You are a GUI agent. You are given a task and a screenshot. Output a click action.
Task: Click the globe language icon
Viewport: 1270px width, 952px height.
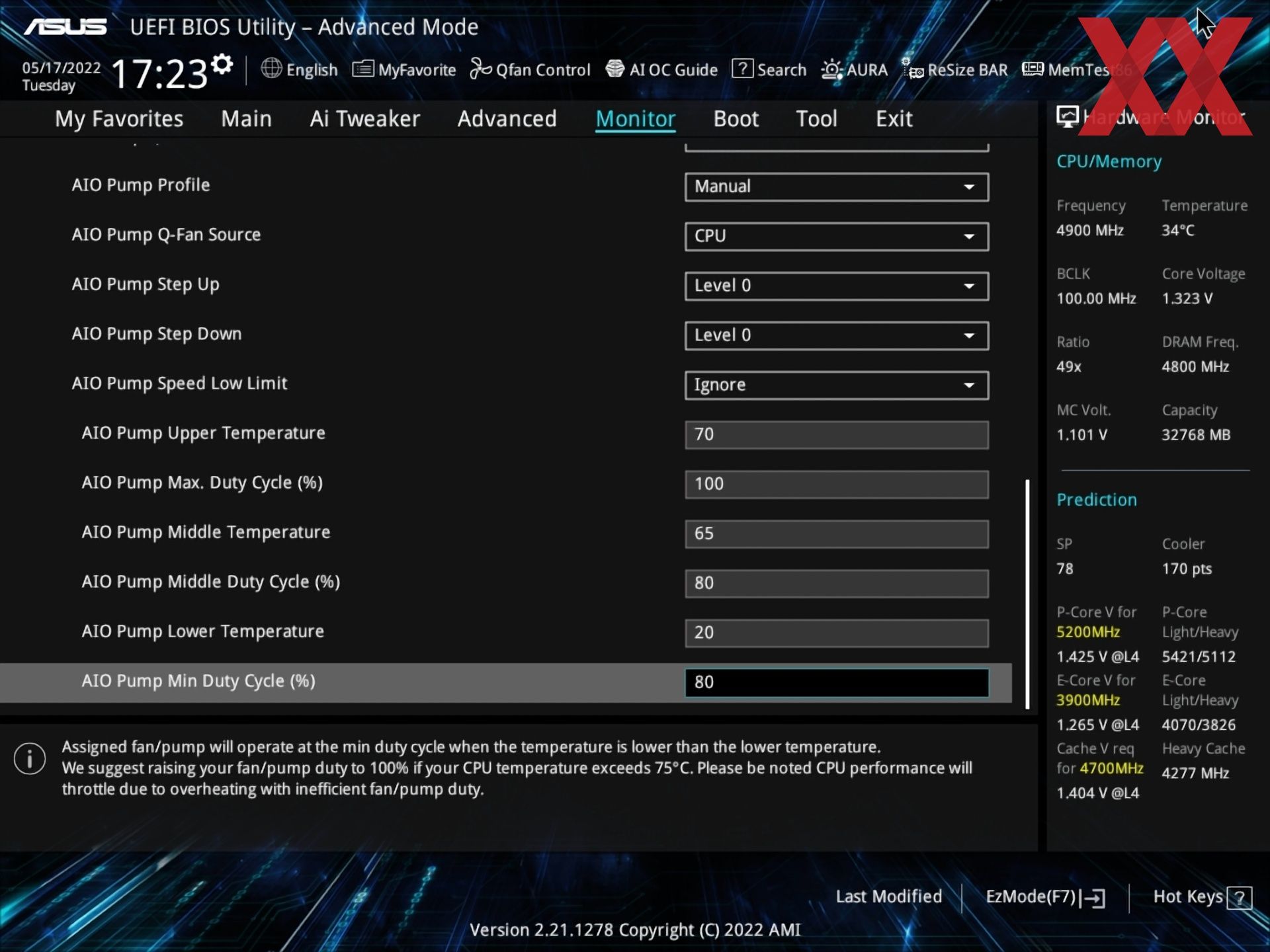(271, 69)
